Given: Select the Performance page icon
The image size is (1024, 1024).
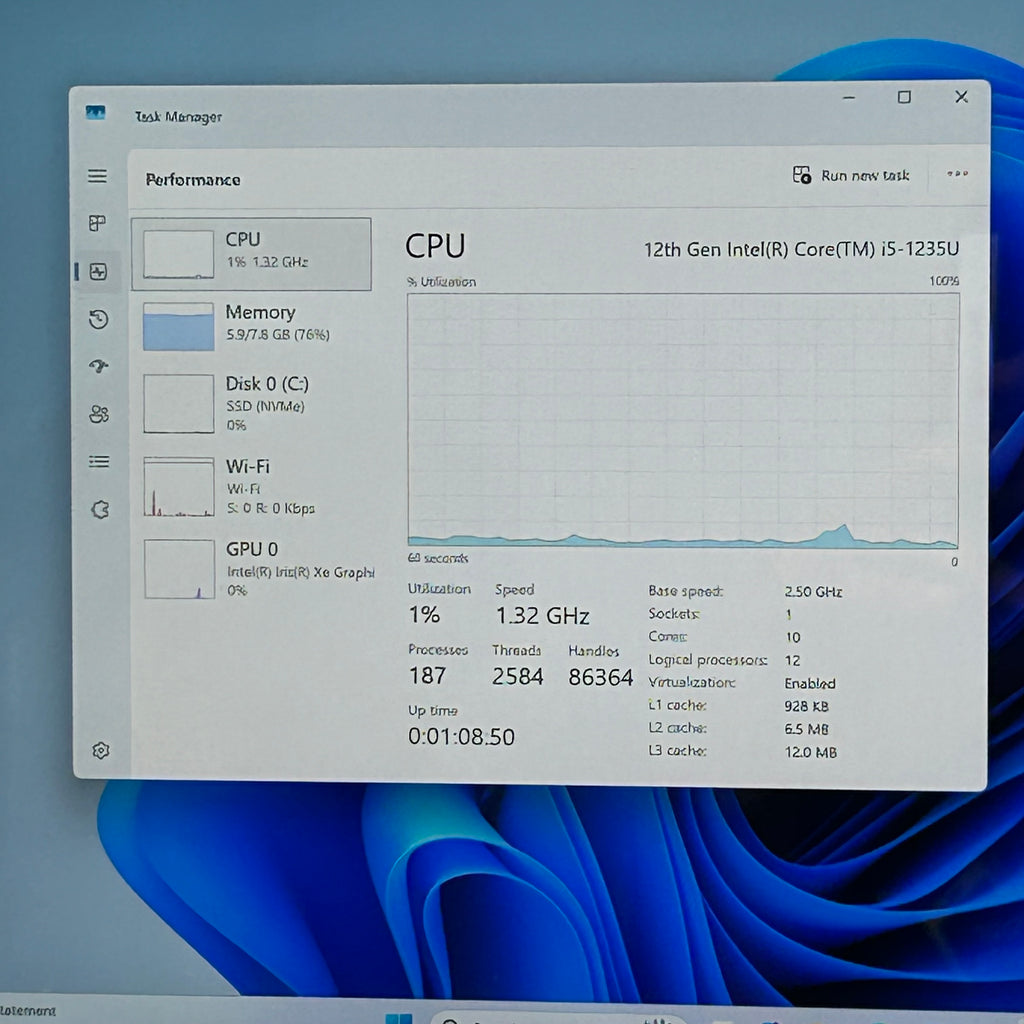Looking at the screenshot, I should coord(98,272).
